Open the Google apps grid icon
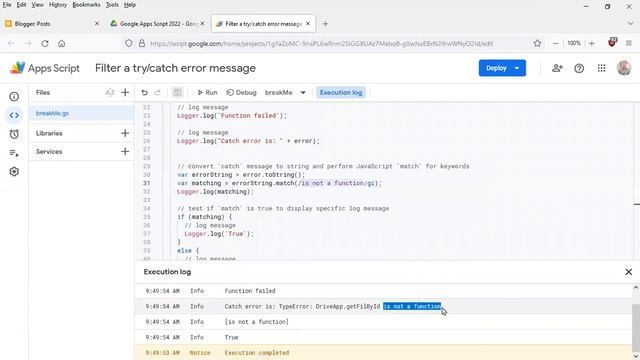This screenshot has width=640, height=360. coord(602,69)
